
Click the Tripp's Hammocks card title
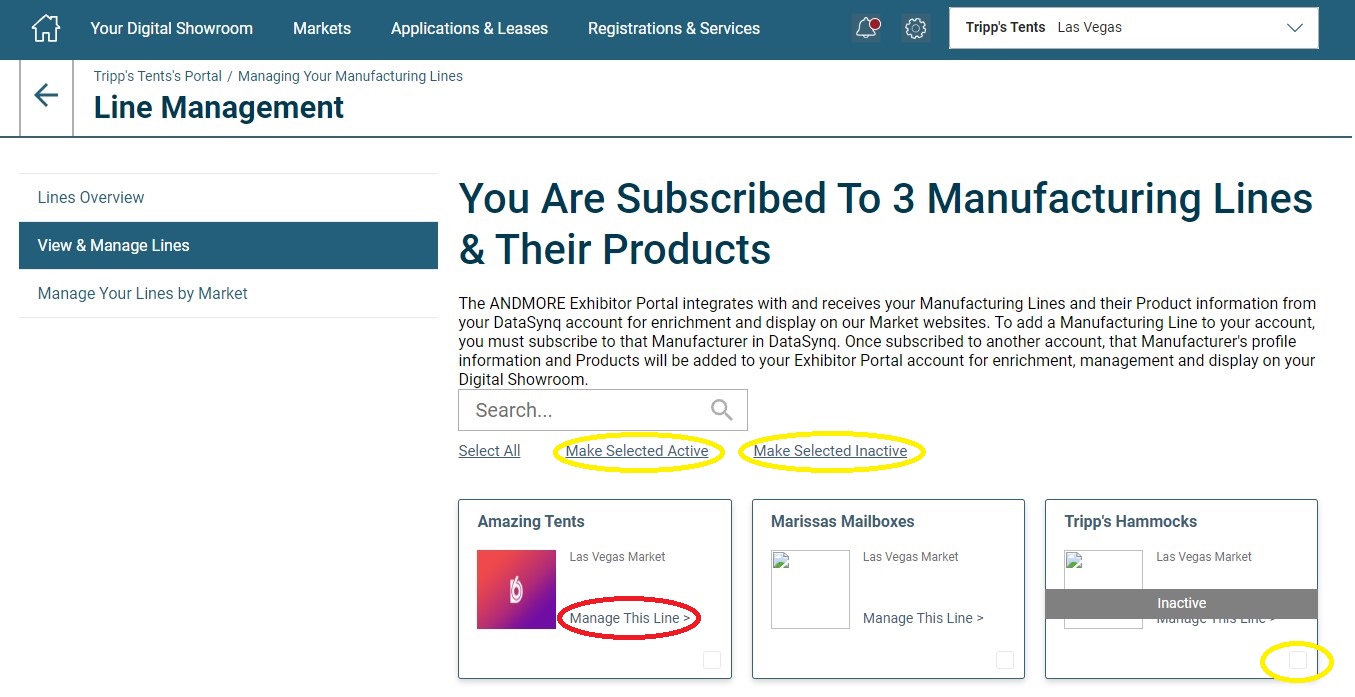[x=1130, y=521]
